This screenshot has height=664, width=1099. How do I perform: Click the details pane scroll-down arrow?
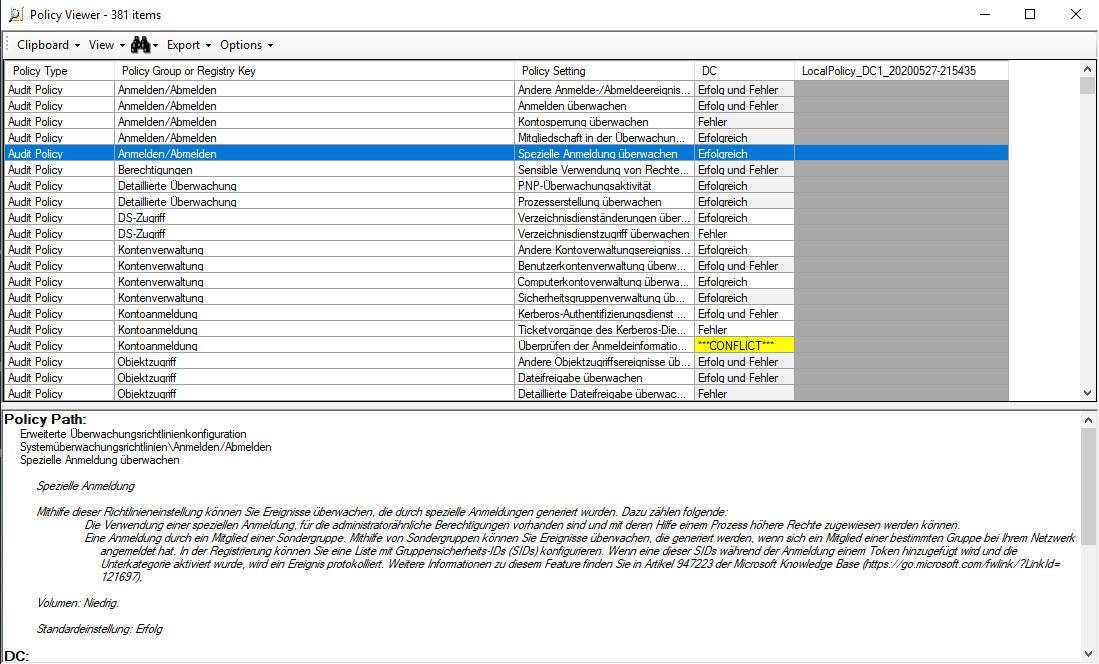(x=1088, y=655)
